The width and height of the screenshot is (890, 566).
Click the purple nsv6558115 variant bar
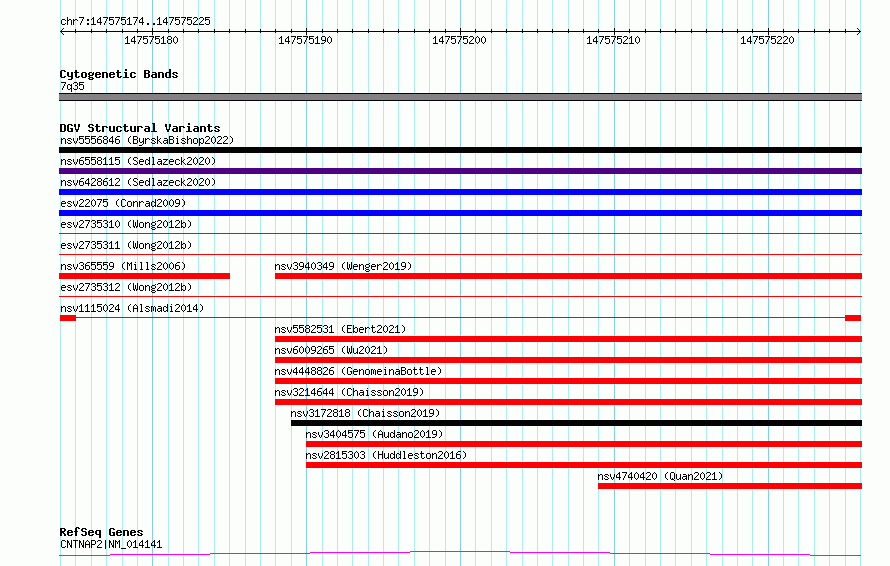[460, 171]
